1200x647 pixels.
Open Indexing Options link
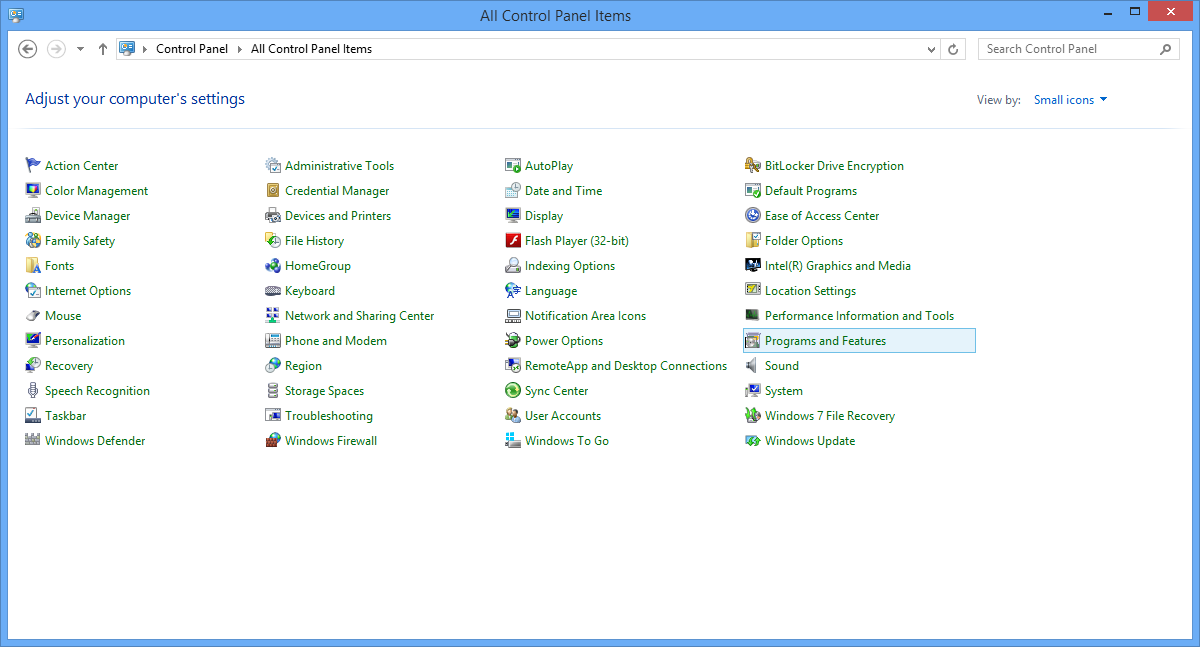[570, 266]
